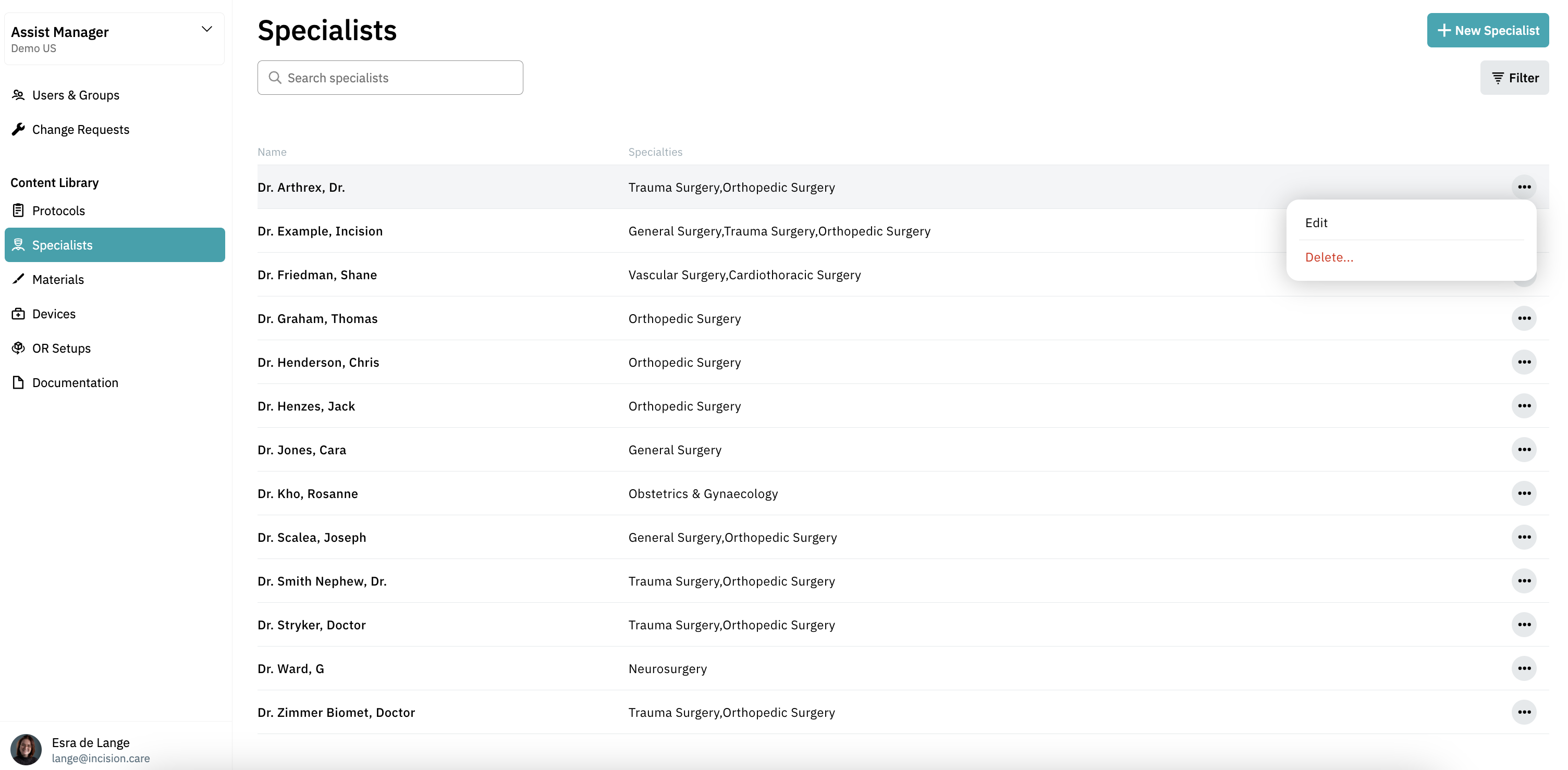The height and width of the screenshot is (770, 1568).
Task: Click the New Specialist button
Action: (x=1487, y=30)
